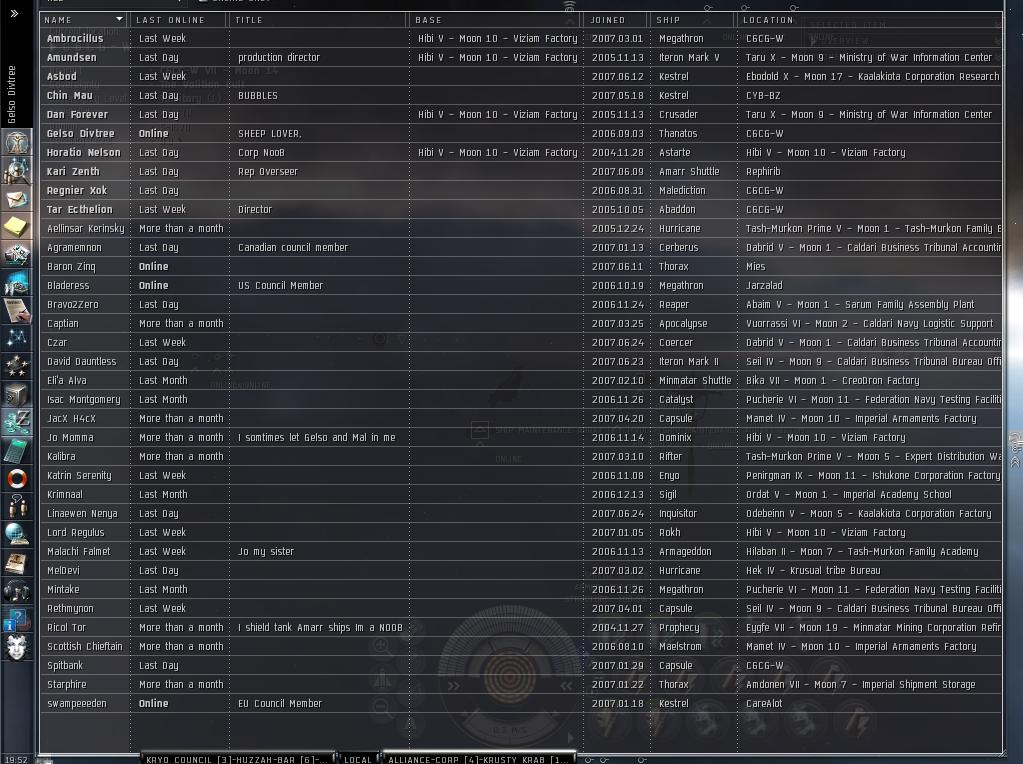Image resolution: width=1023 pixels, height=764 pixels.
Task: Switch to Alliance-Corp chat tab
Action: coord(478,759)
